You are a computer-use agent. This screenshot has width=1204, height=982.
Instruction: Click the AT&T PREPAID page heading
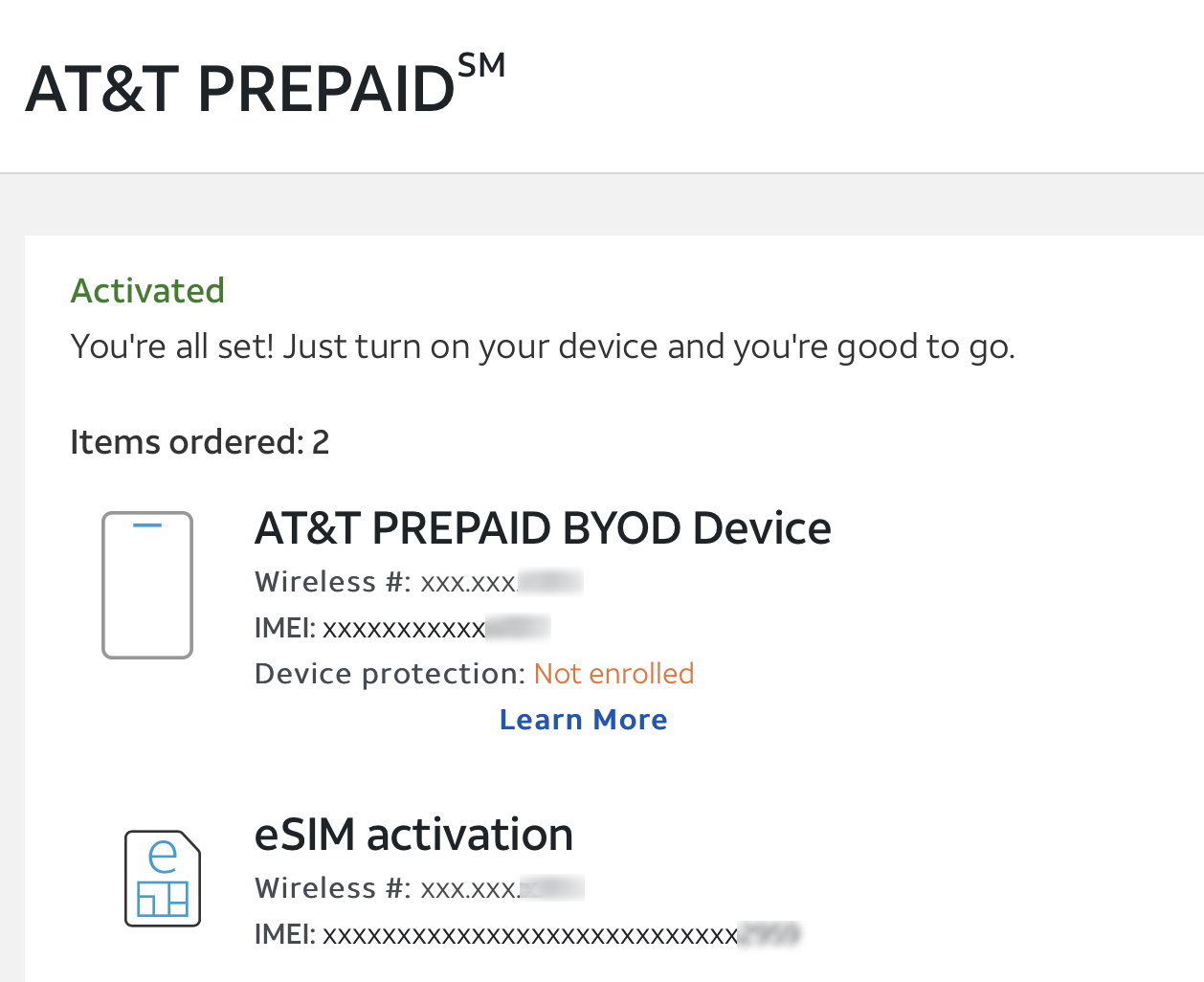240,89
